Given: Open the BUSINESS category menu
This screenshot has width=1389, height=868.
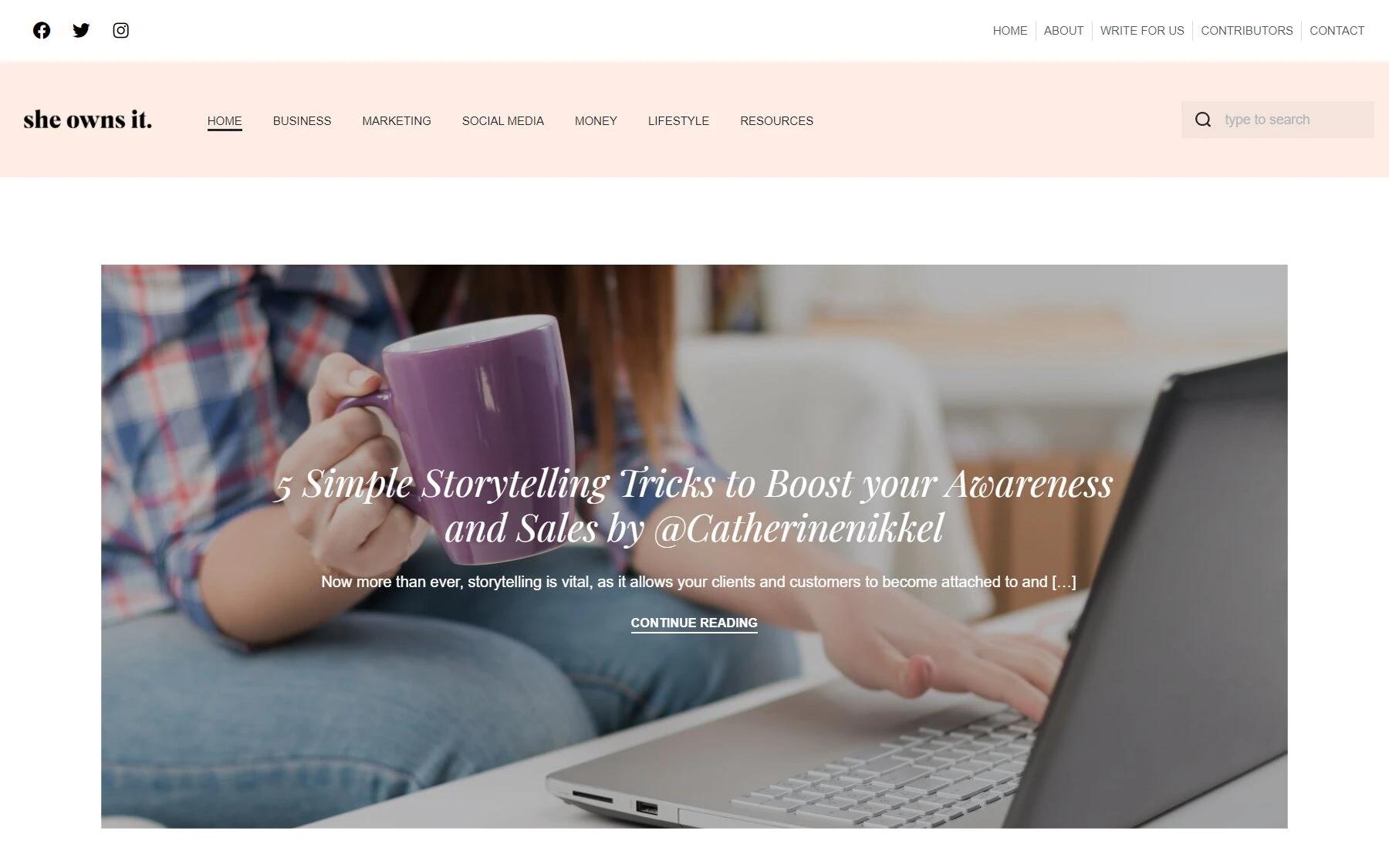Looking at the screenshot, I should pos(302,121).
